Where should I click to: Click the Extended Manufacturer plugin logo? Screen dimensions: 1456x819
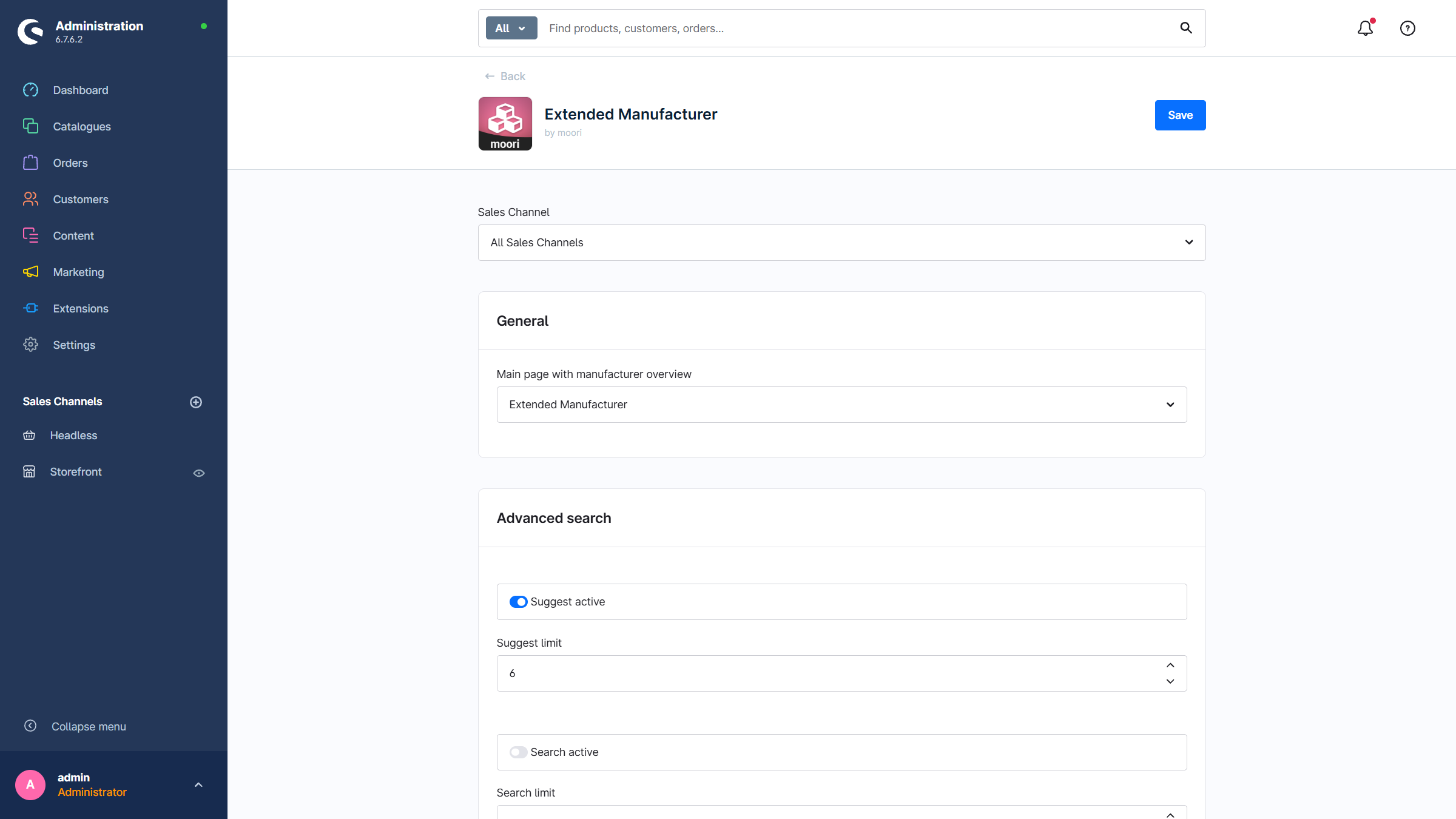[505, 124]
